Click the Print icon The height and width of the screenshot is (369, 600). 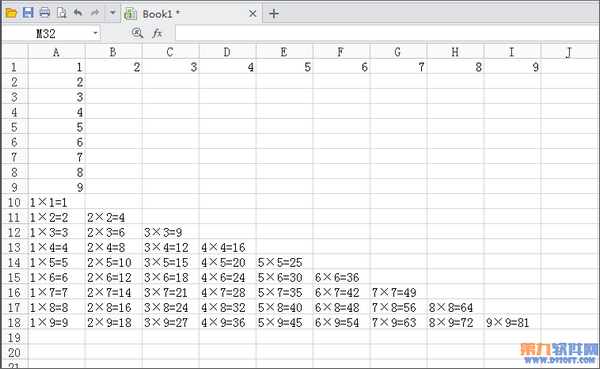click(45, 13)
